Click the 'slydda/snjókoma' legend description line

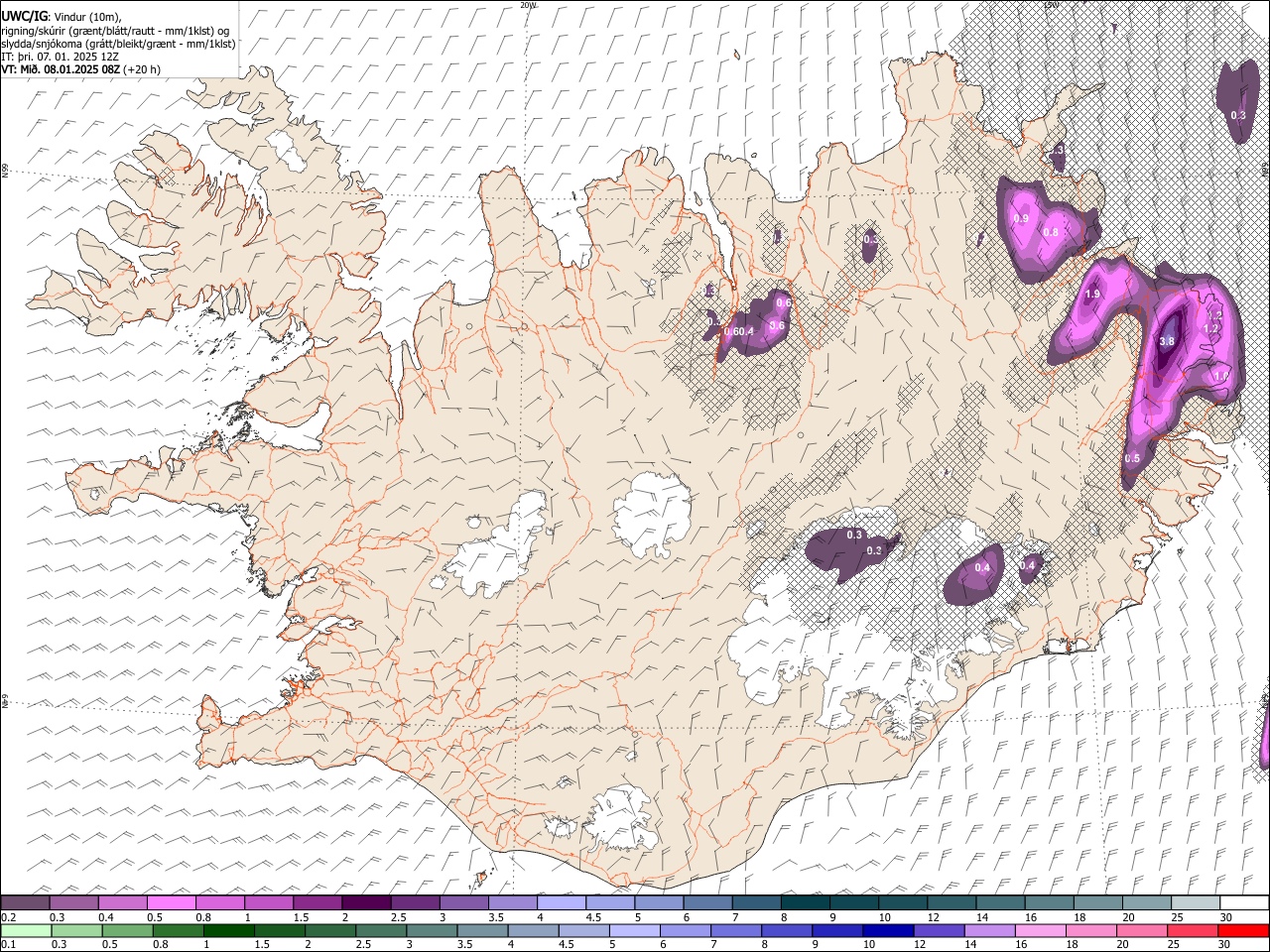pyautogui.click(x=118, y=44)
